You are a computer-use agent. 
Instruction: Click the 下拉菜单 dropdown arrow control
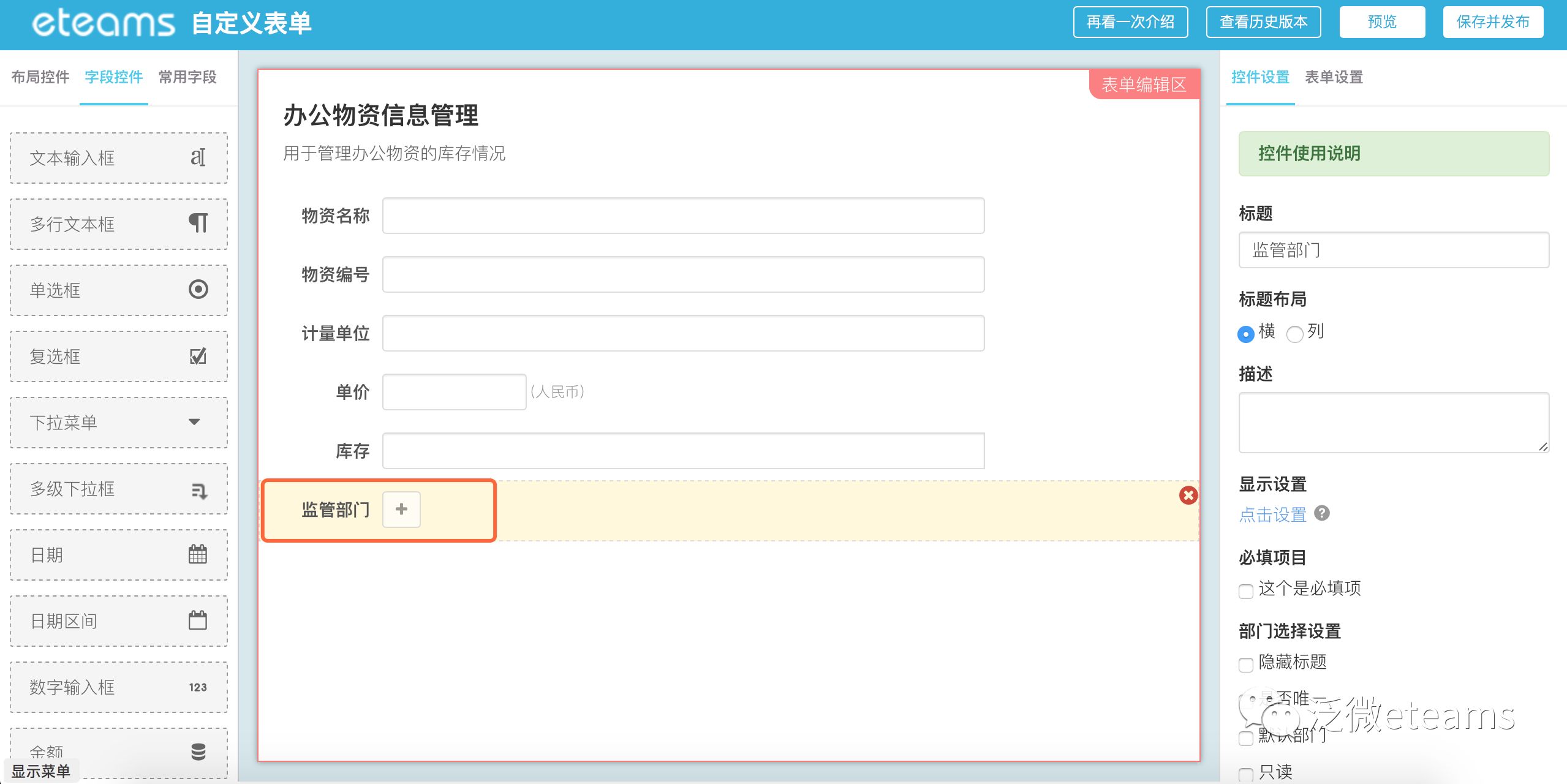(194, 422)
